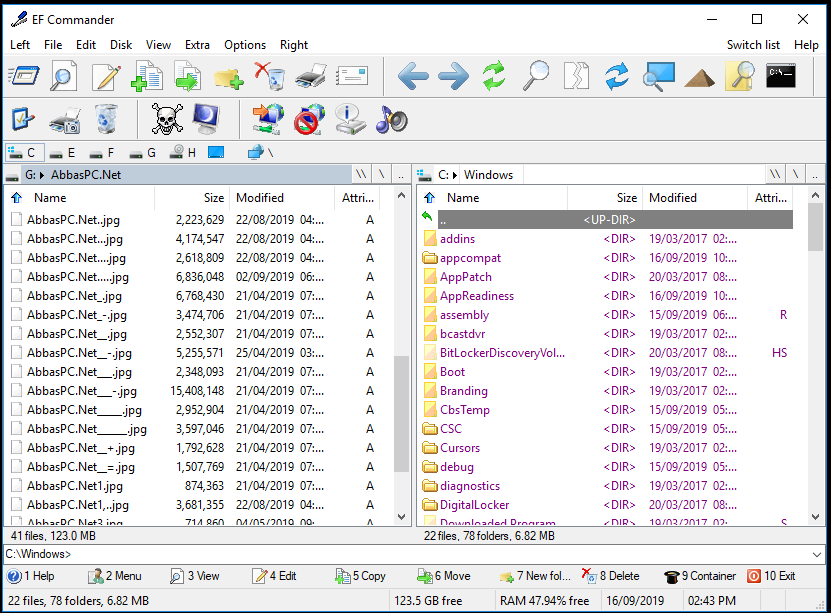831x613 pixels.
Task: Switch to drive G
Action: (143, 153)
